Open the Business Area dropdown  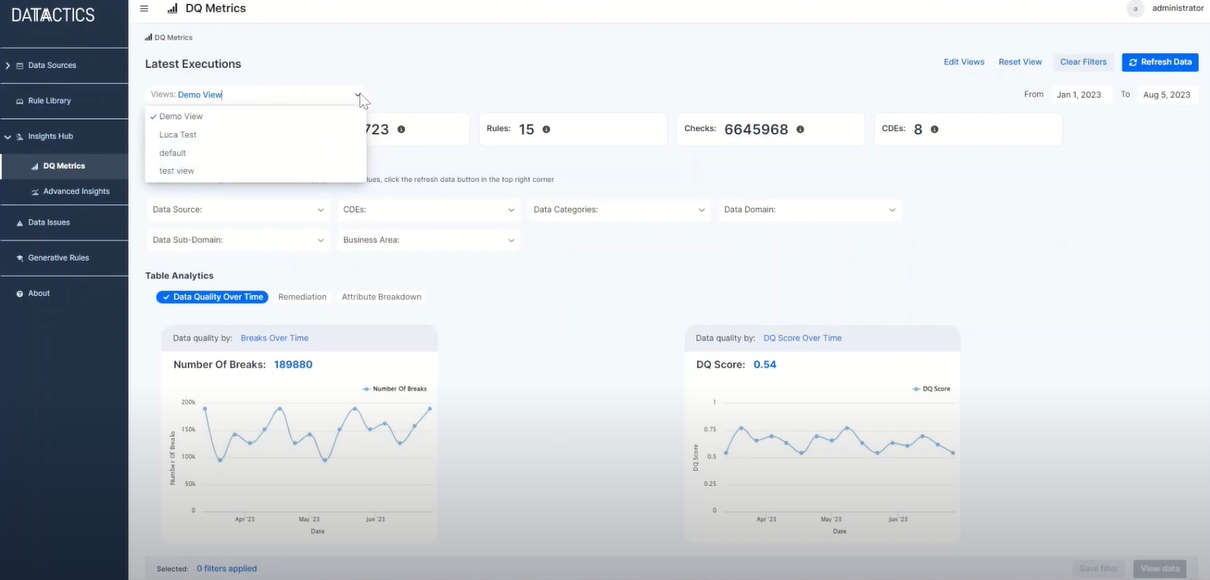[x=427, y=240]
